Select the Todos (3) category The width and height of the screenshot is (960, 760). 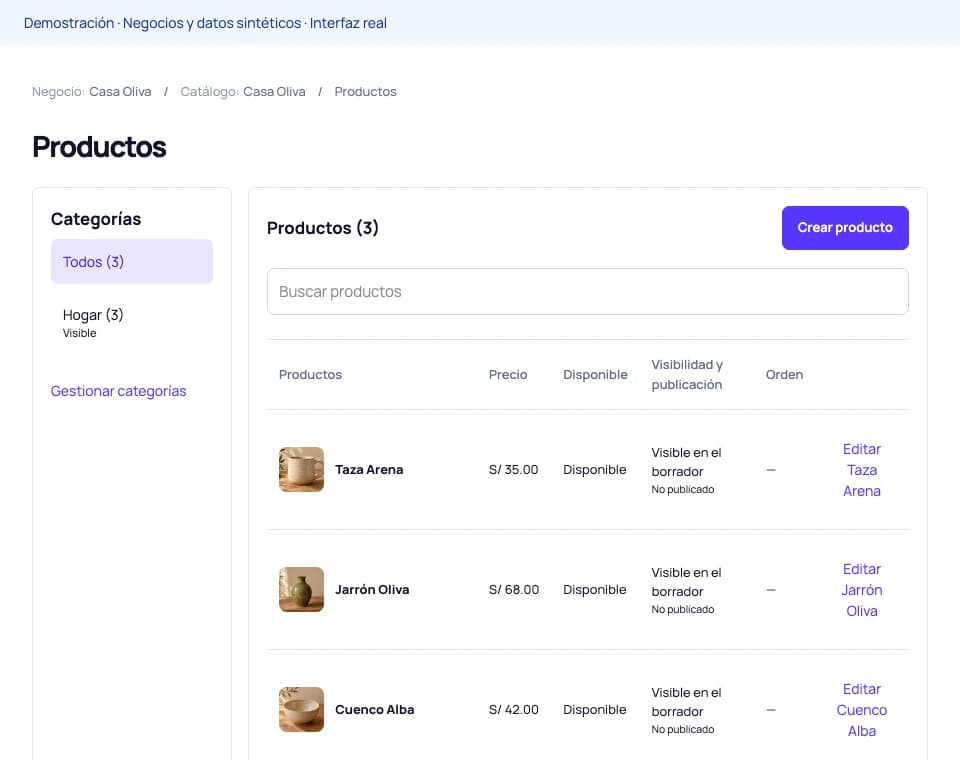(x=132, y=261)
